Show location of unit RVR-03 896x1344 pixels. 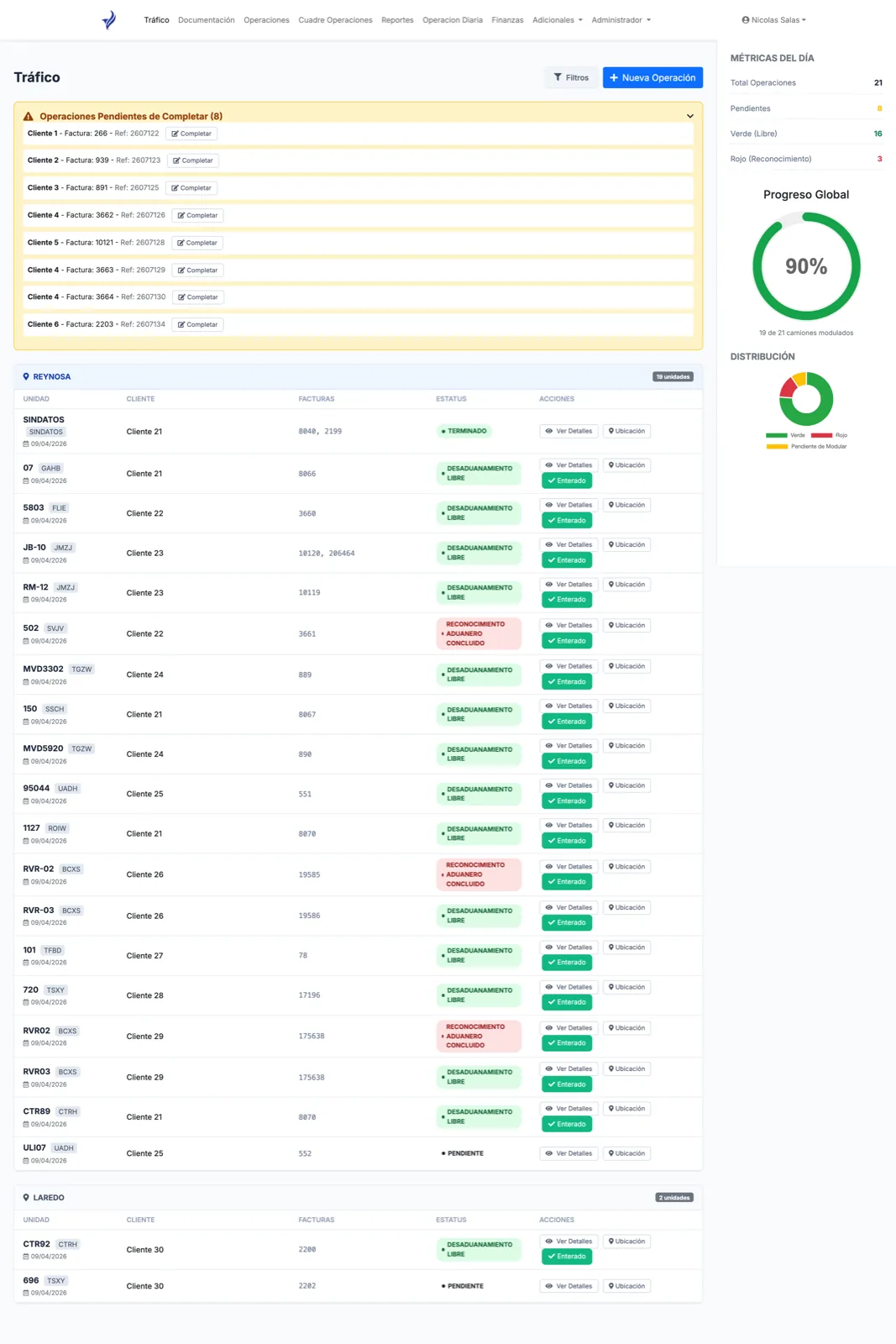[626, 907]
